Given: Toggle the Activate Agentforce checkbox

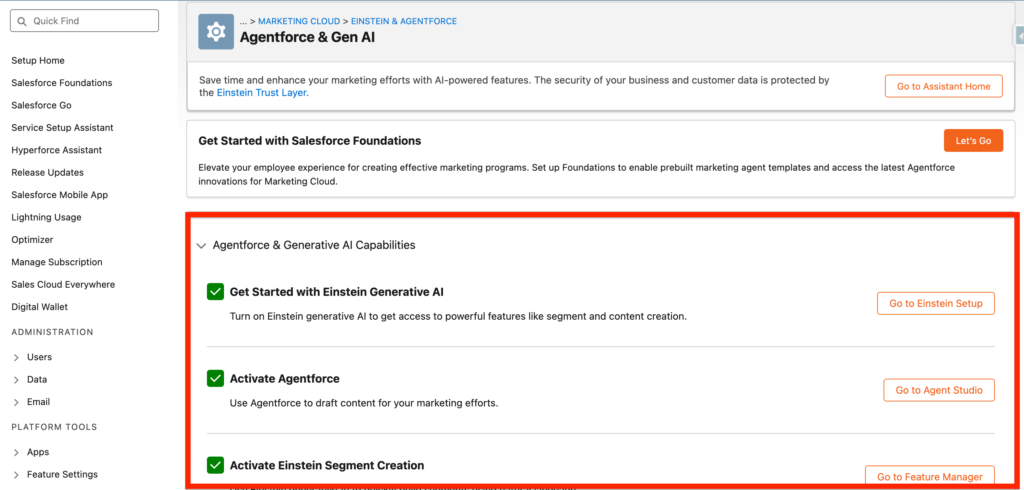Looking at the screenshot, I should [x=215, y=379].
